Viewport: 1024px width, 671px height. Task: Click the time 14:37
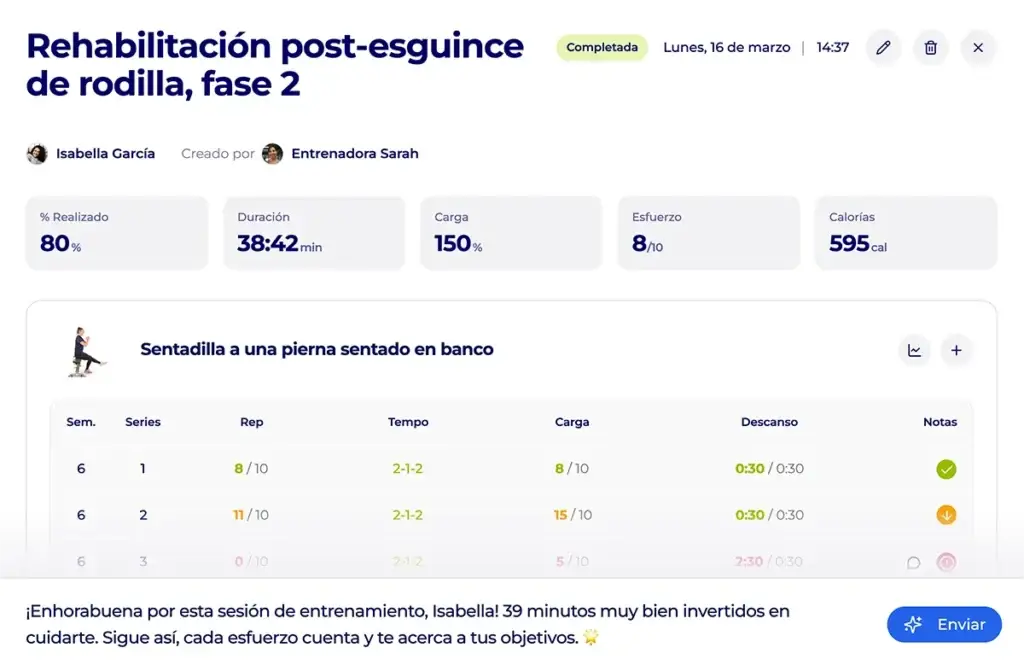pyautogui.click(x=833, y=48)
